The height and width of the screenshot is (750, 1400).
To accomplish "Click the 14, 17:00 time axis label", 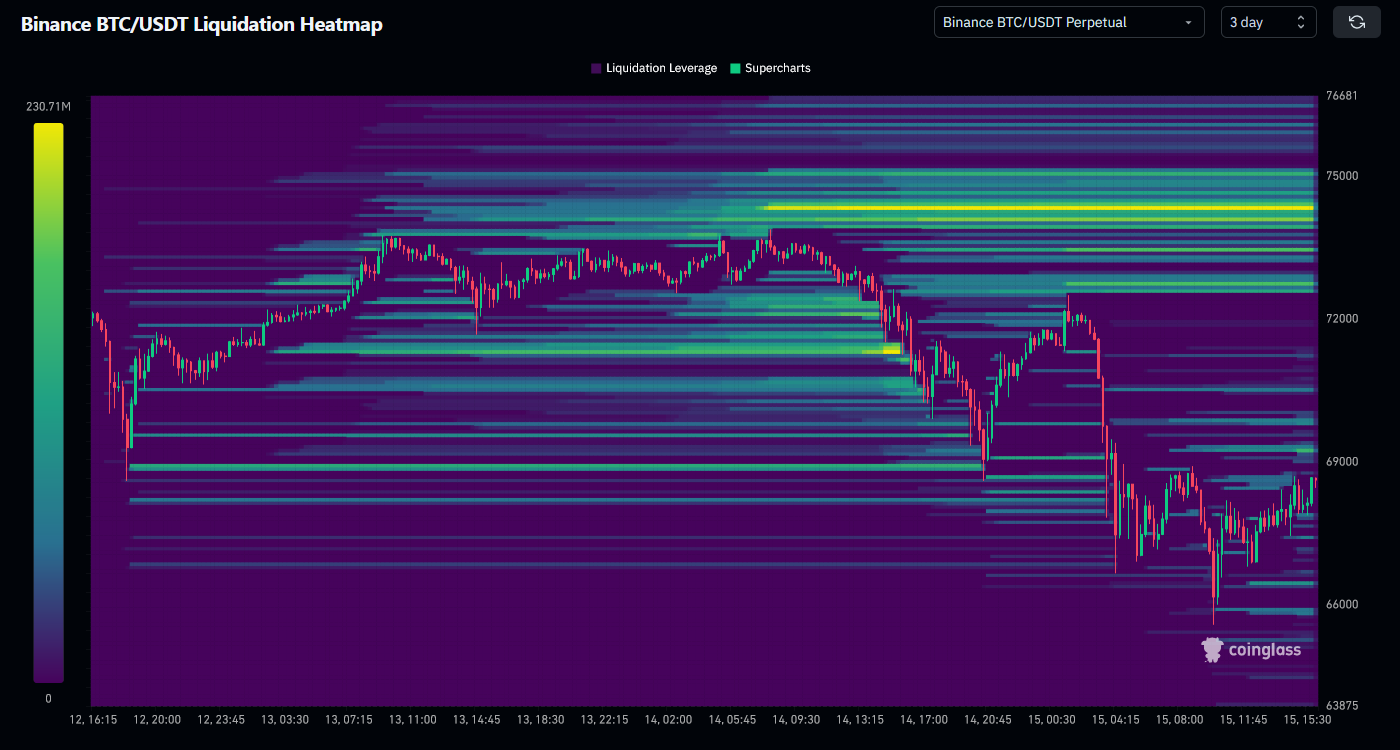I will [x=924, y=720].
